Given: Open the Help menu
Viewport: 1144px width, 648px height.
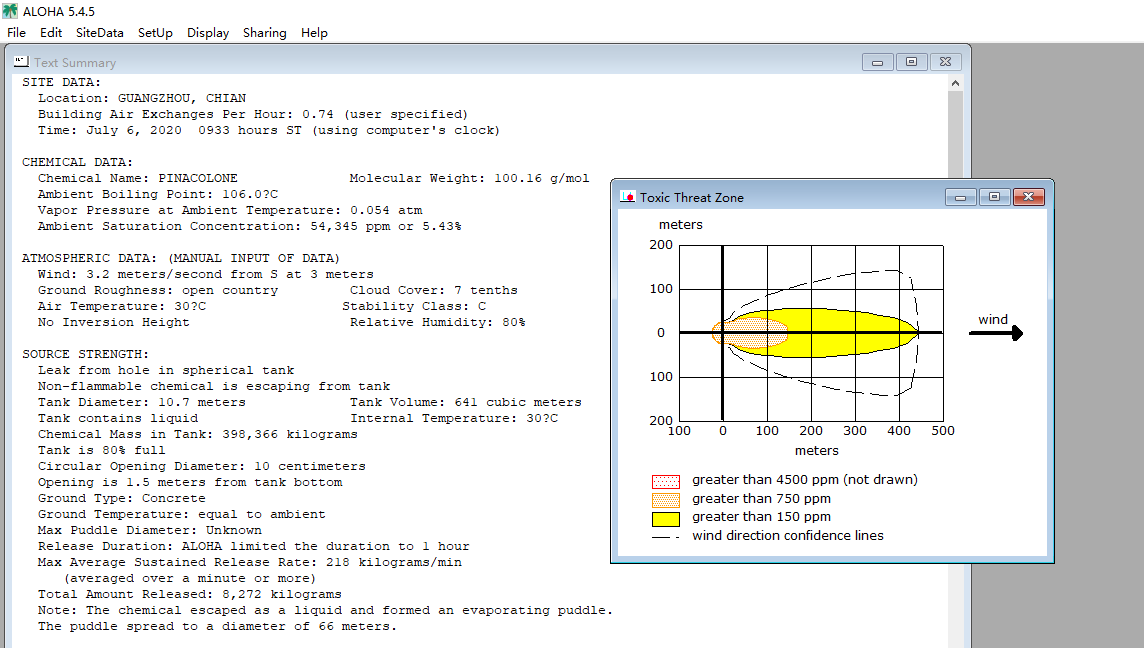Looking at the screenshot, I should (314, 33).
